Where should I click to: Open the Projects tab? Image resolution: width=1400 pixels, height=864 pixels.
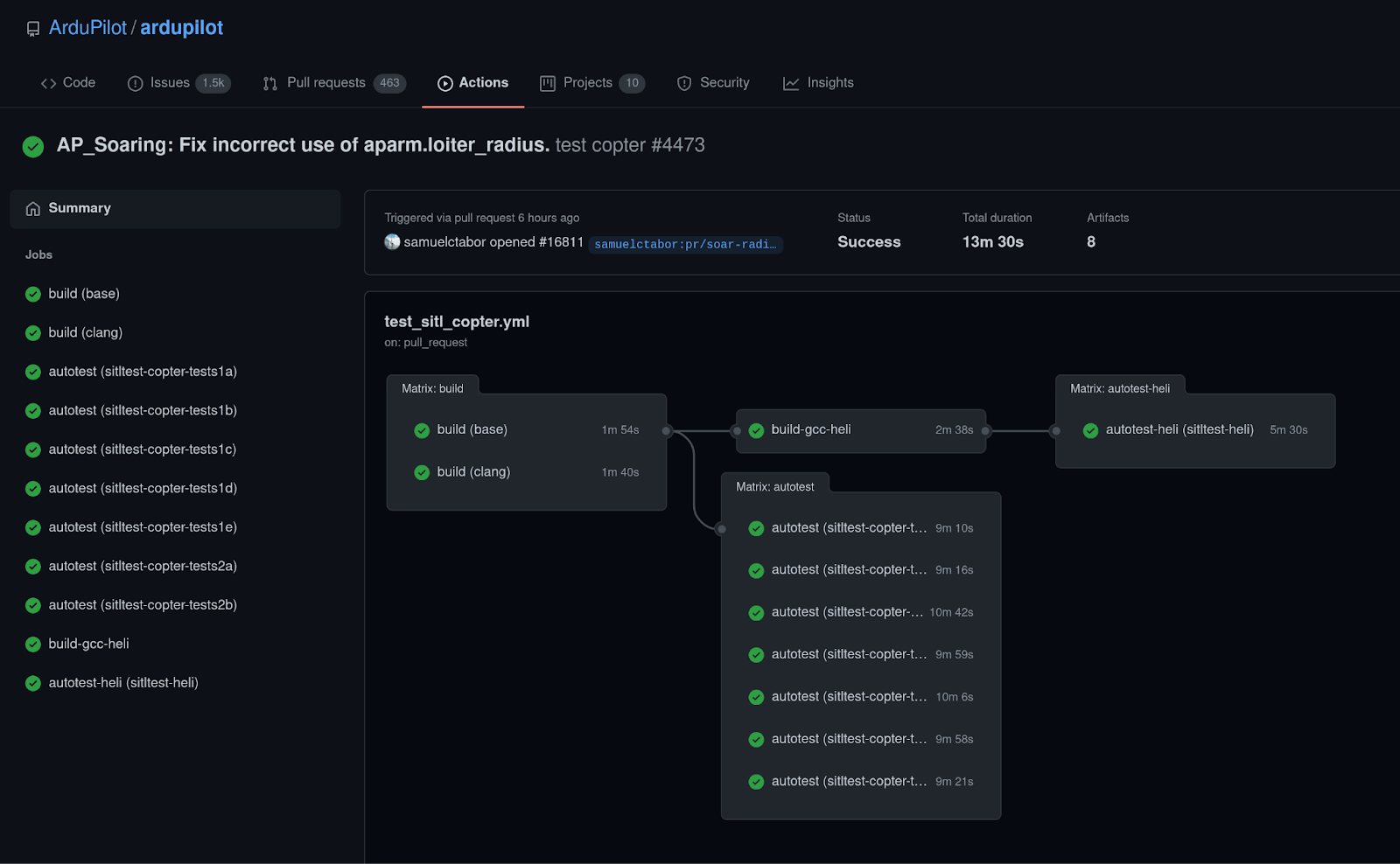(x=592, y=83)
